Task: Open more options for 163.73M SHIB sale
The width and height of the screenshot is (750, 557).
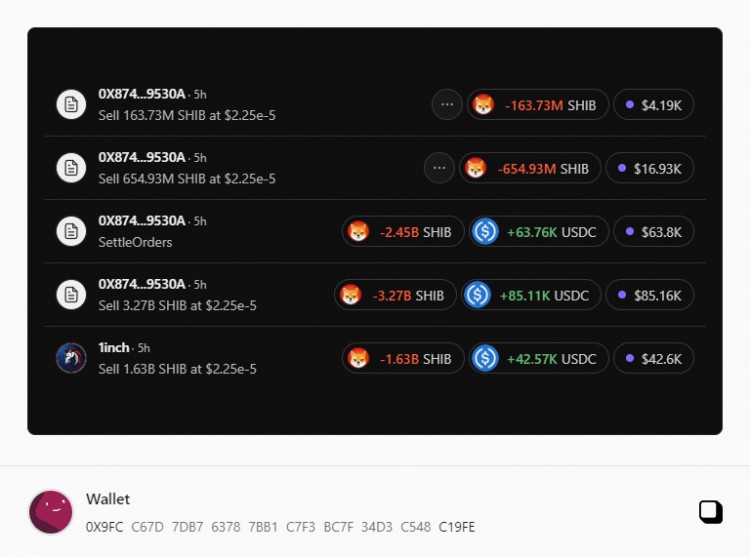Action: [447, 105]
